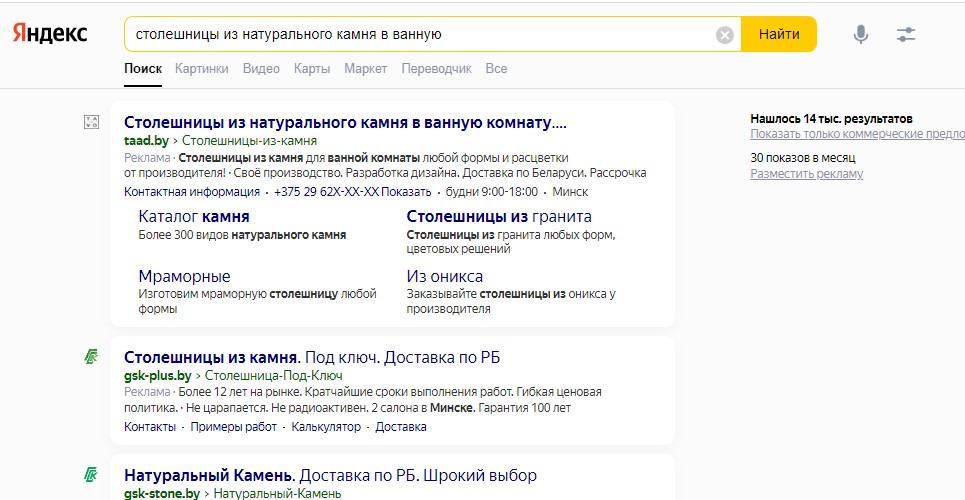Open the Из оникса sitelink

click(444, 276)
